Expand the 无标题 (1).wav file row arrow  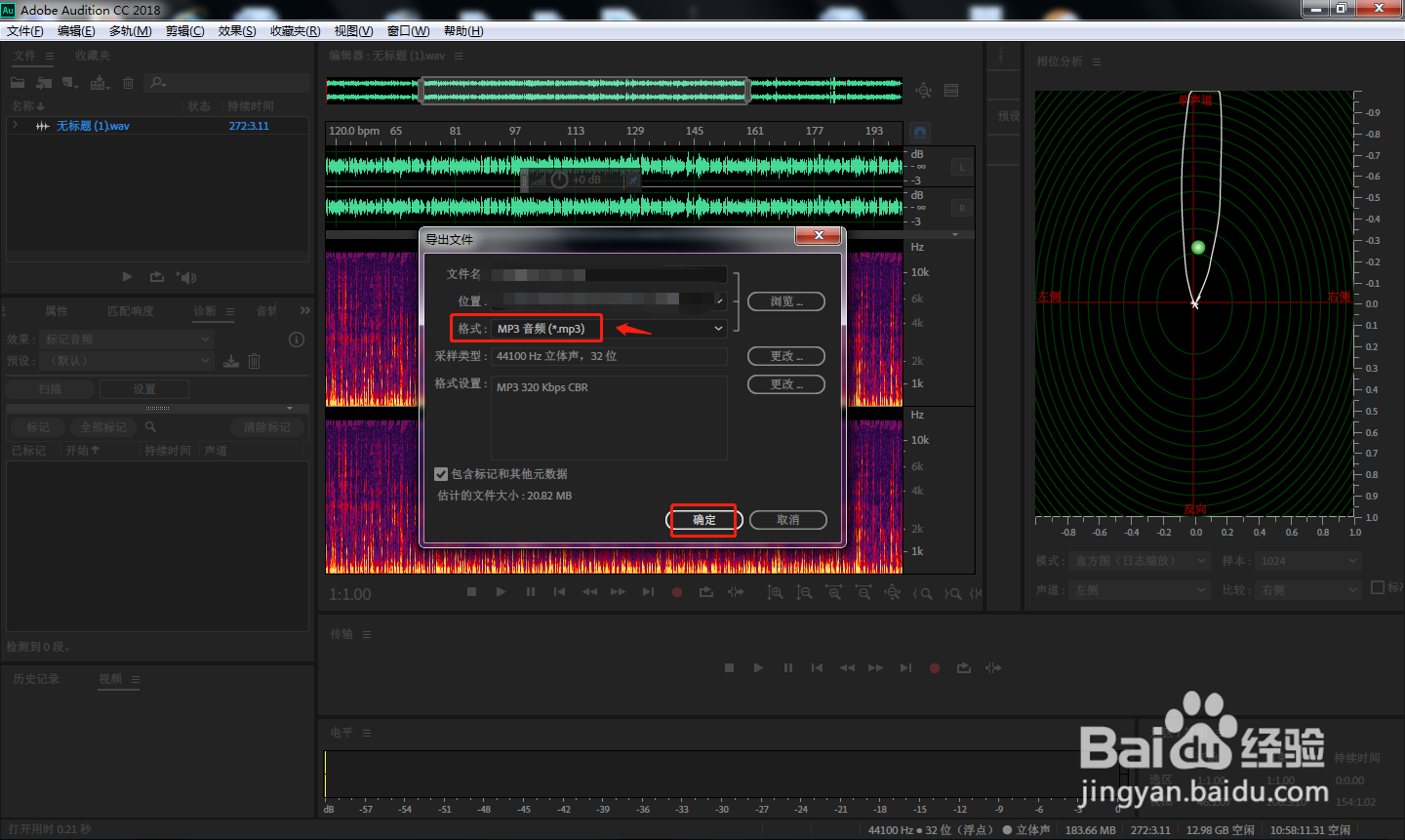(16, 126)
